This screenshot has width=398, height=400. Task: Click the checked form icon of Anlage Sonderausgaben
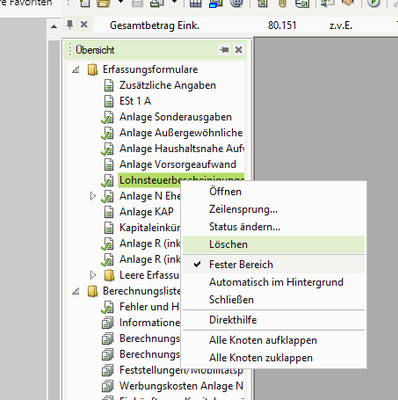[107, 117]
